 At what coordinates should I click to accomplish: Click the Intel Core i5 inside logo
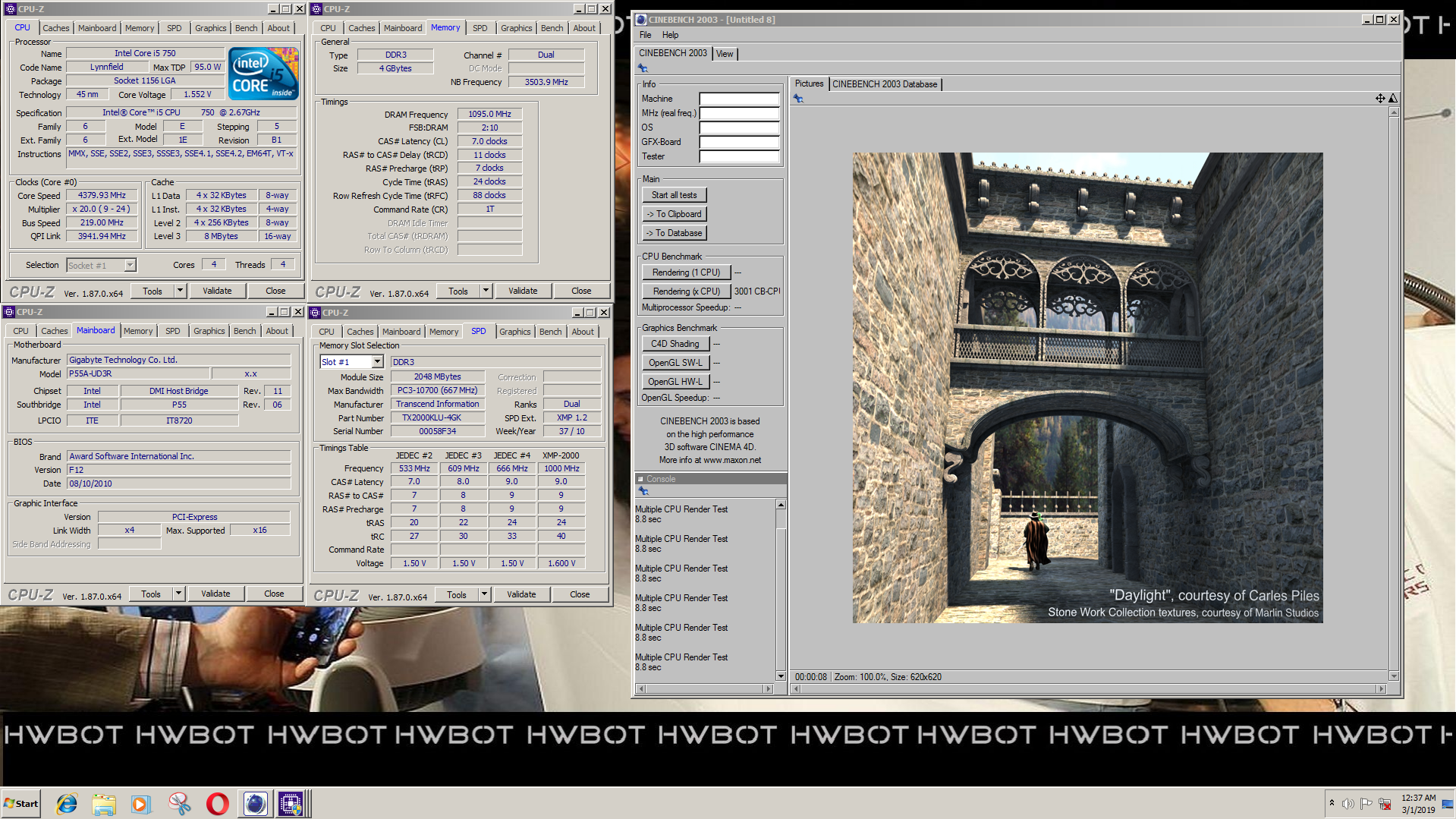click(263, 74)
